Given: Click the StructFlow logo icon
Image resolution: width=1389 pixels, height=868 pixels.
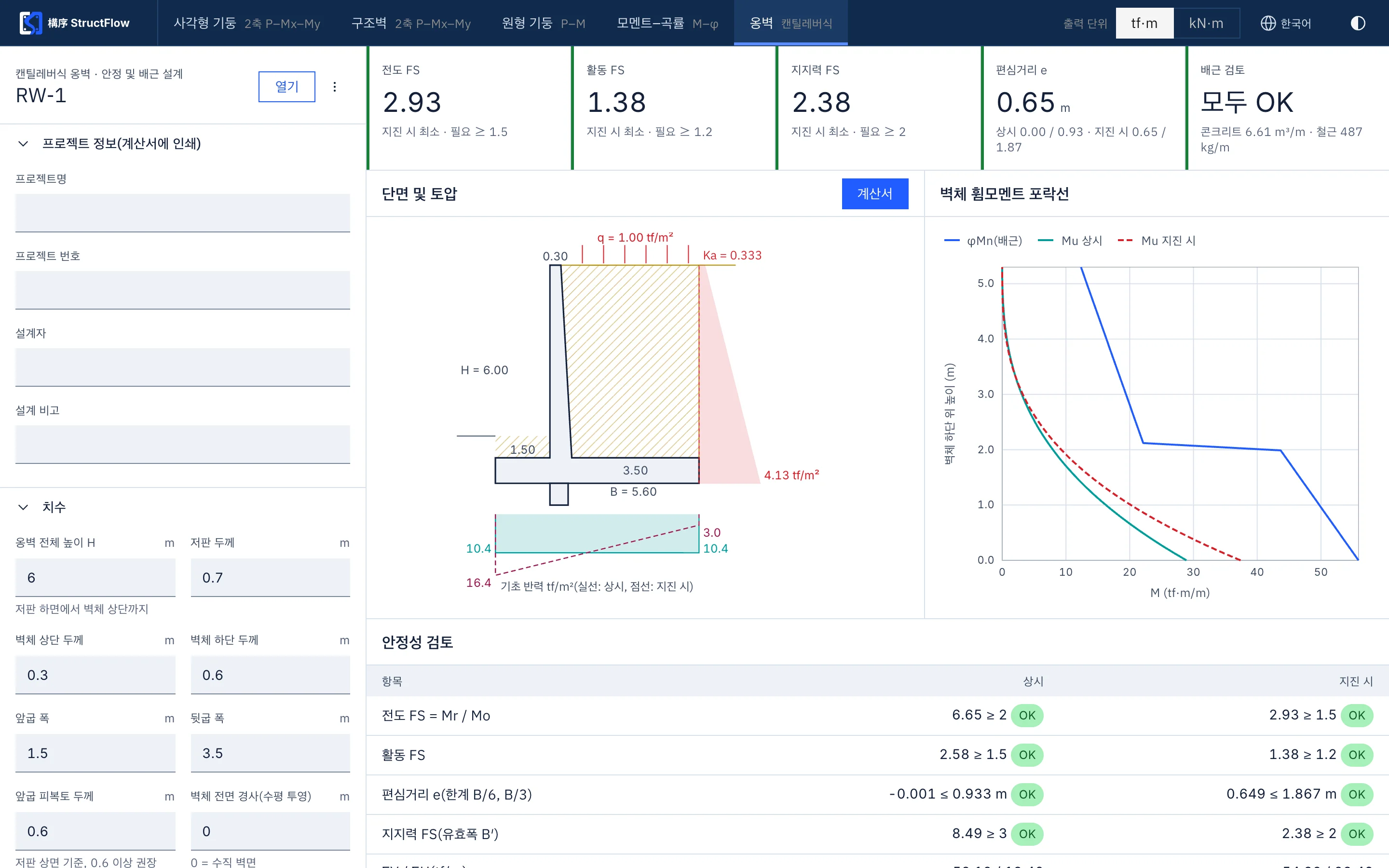Looking at the screenshot, I should [x=30, y=23].
